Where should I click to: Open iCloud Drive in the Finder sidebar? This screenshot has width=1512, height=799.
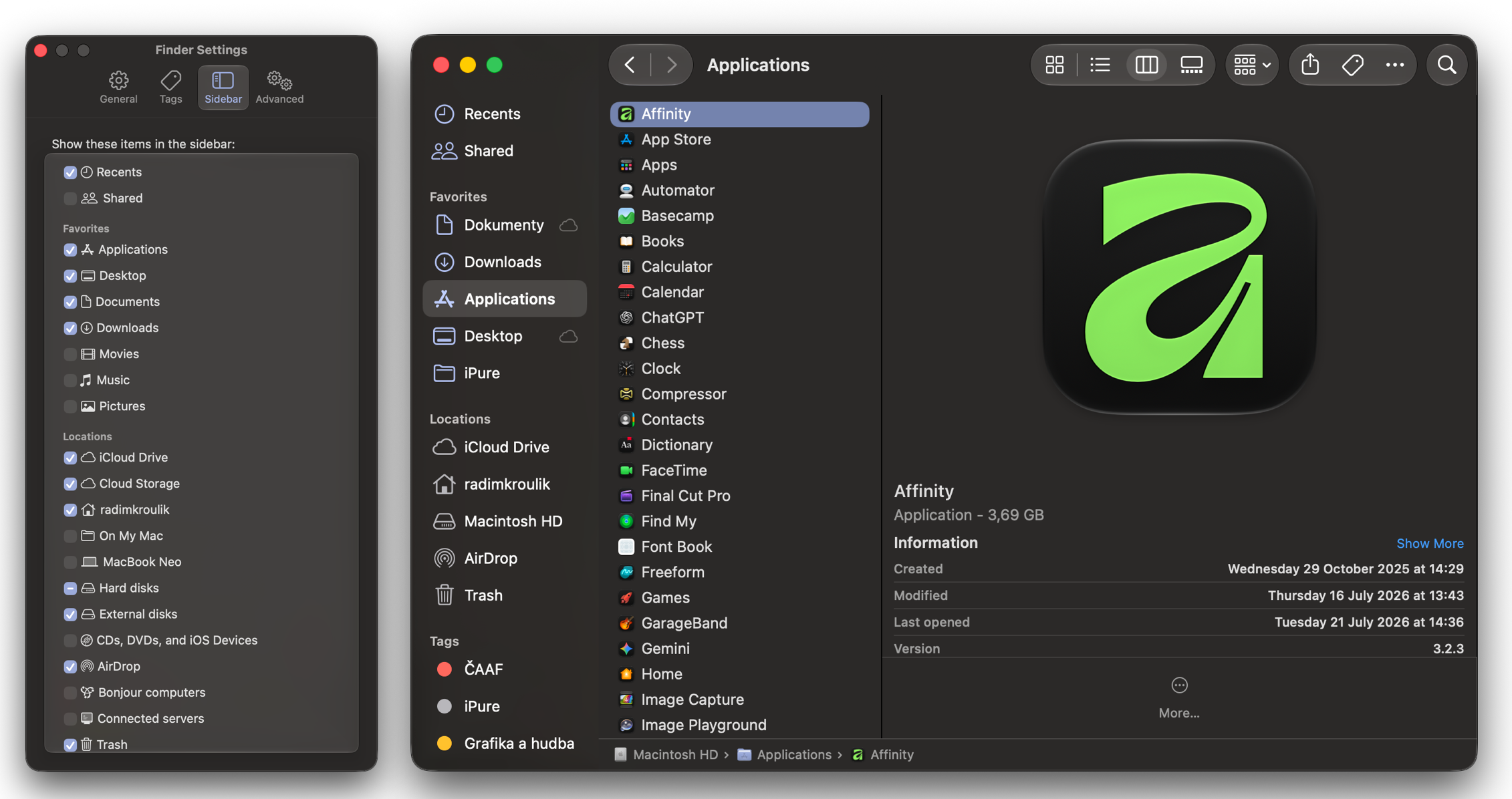(x=505, y=447)
